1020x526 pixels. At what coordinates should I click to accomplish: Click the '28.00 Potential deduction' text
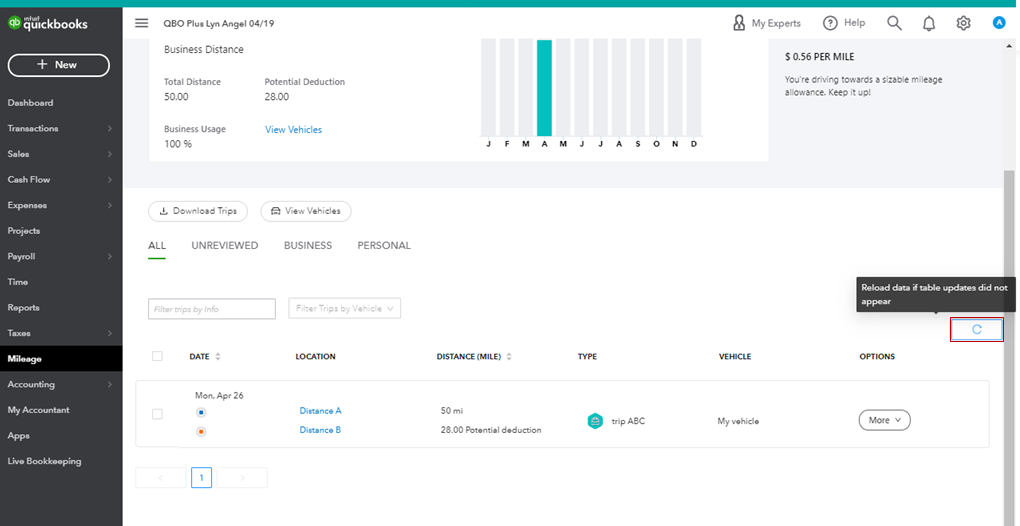[491, 430]
